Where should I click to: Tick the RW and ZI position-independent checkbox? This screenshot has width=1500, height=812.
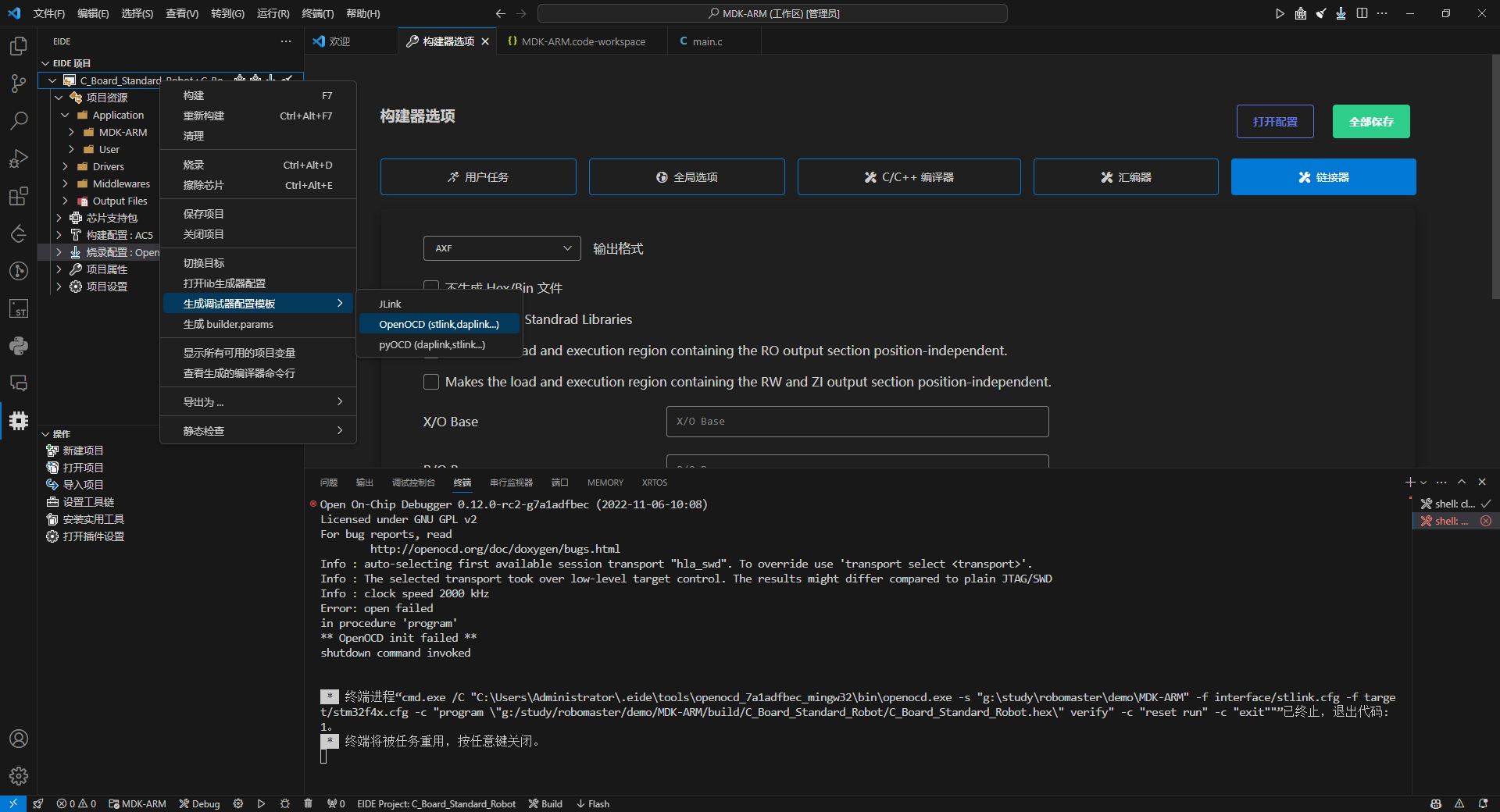(431, 382)
